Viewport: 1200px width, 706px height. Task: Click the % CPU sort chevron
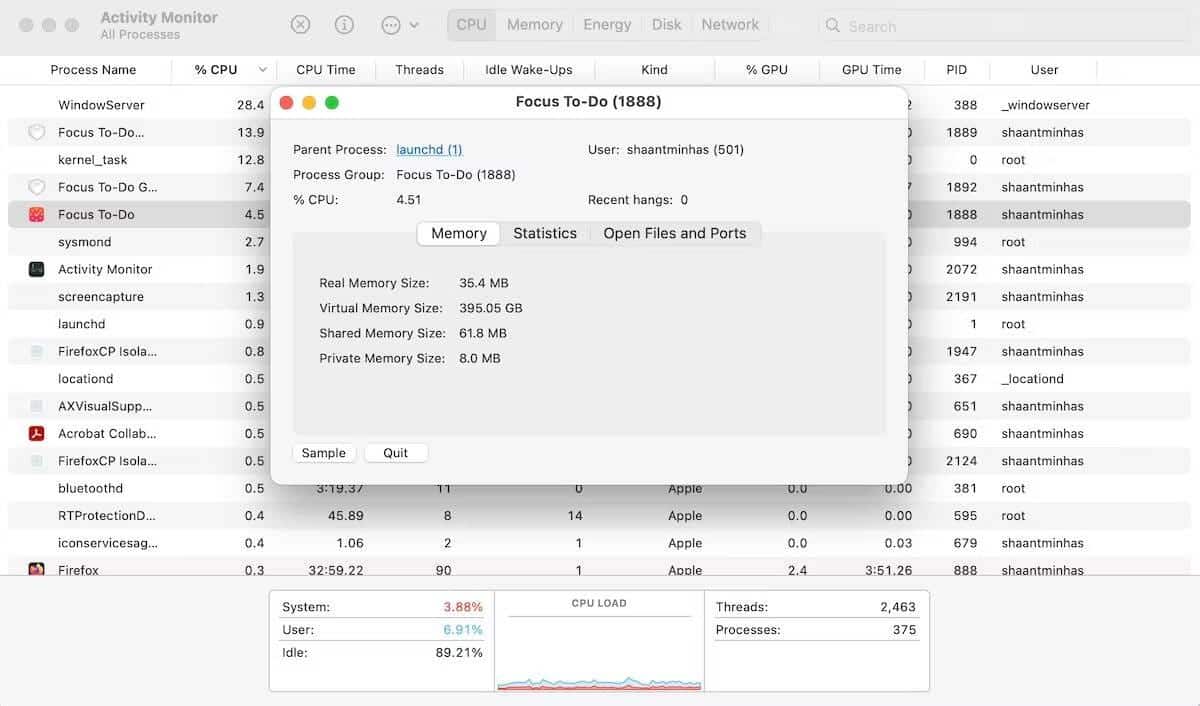tap(262, 69)
